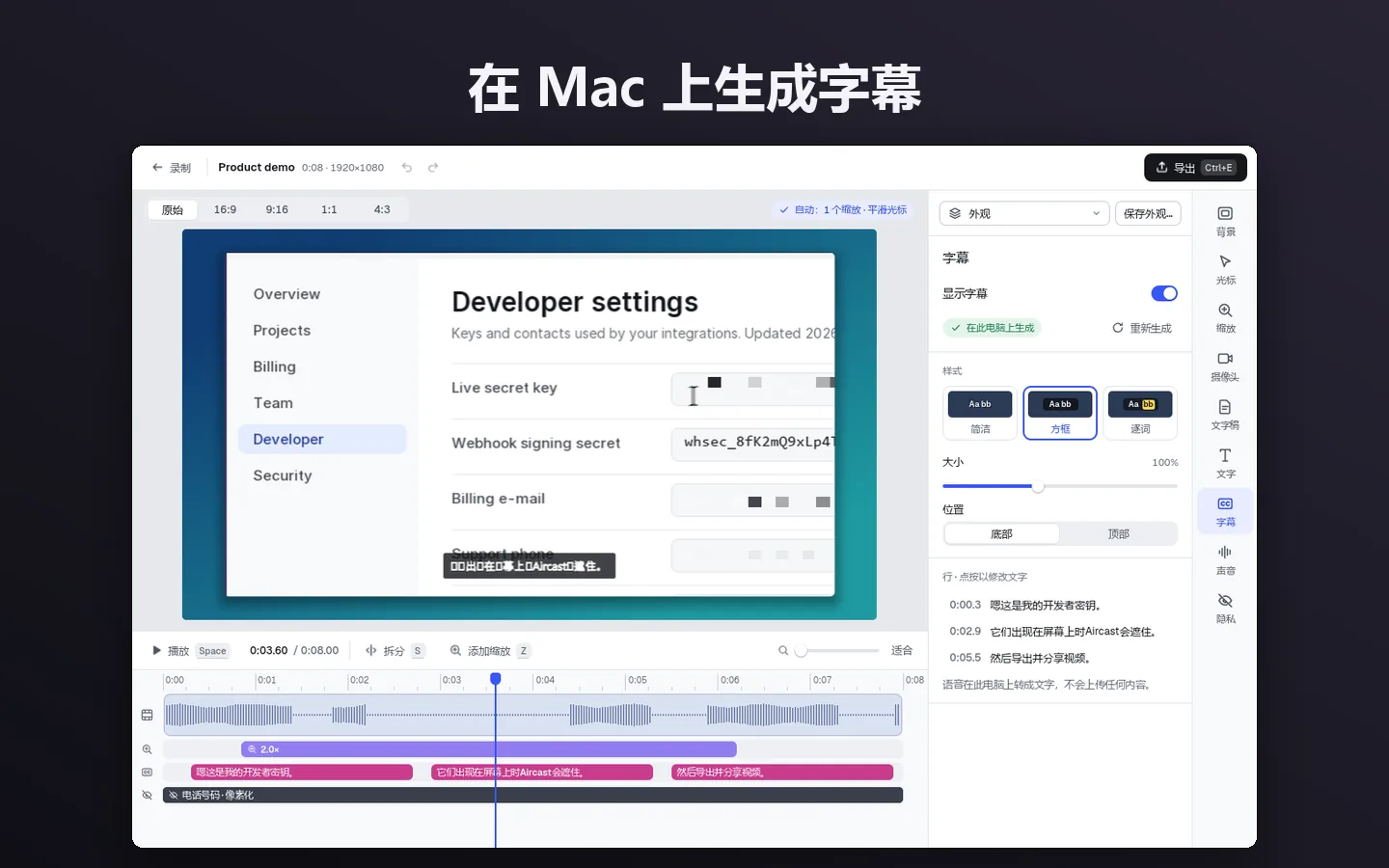Select the 9:16 aspect ratio tab
Image resolution: width=1389 pixels, height=868 pixels.
tap(277, 210)
